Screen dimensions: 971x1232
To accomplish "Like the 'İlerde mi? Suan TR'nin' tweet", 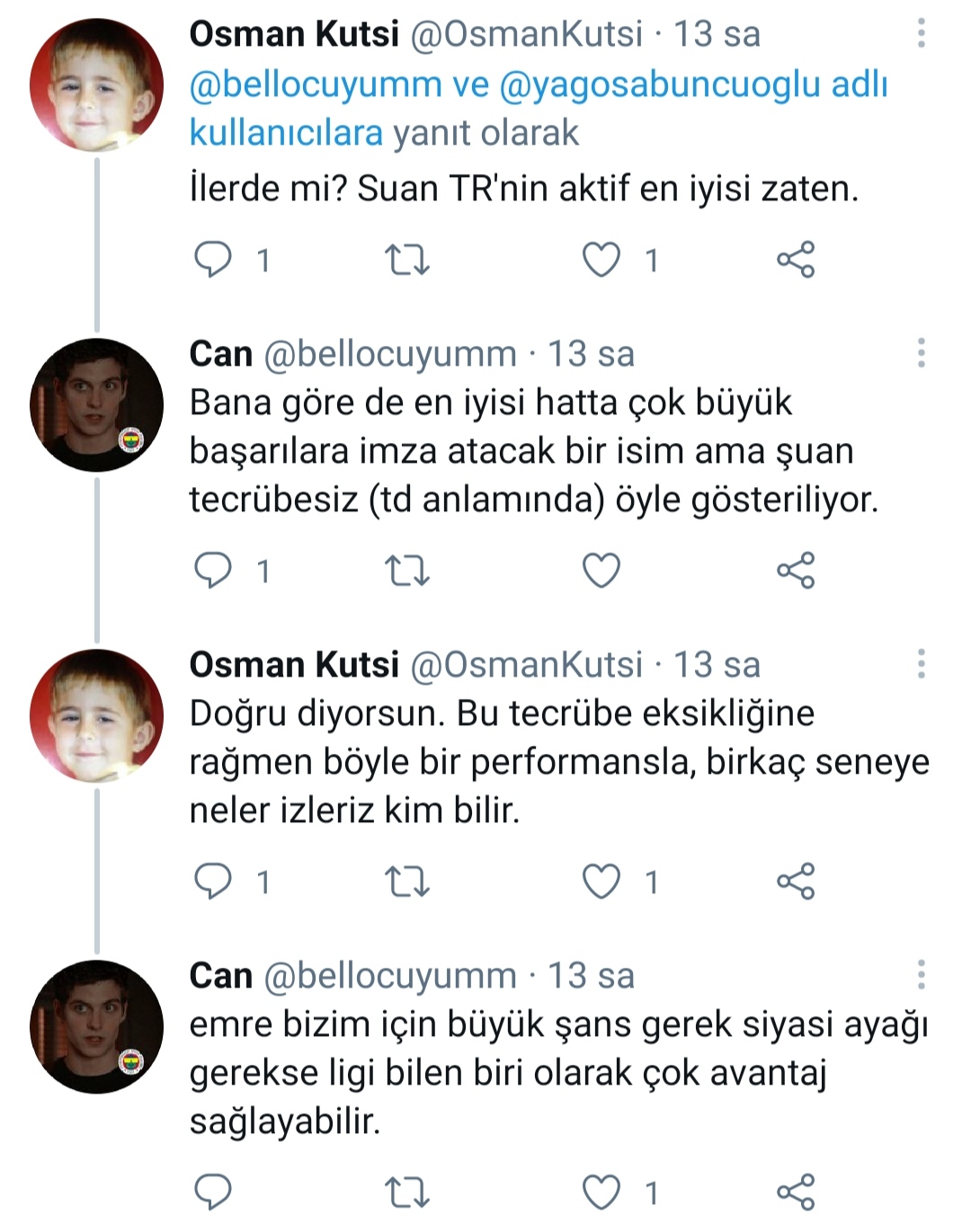I will pyautogui.click(x=601, y=260).
